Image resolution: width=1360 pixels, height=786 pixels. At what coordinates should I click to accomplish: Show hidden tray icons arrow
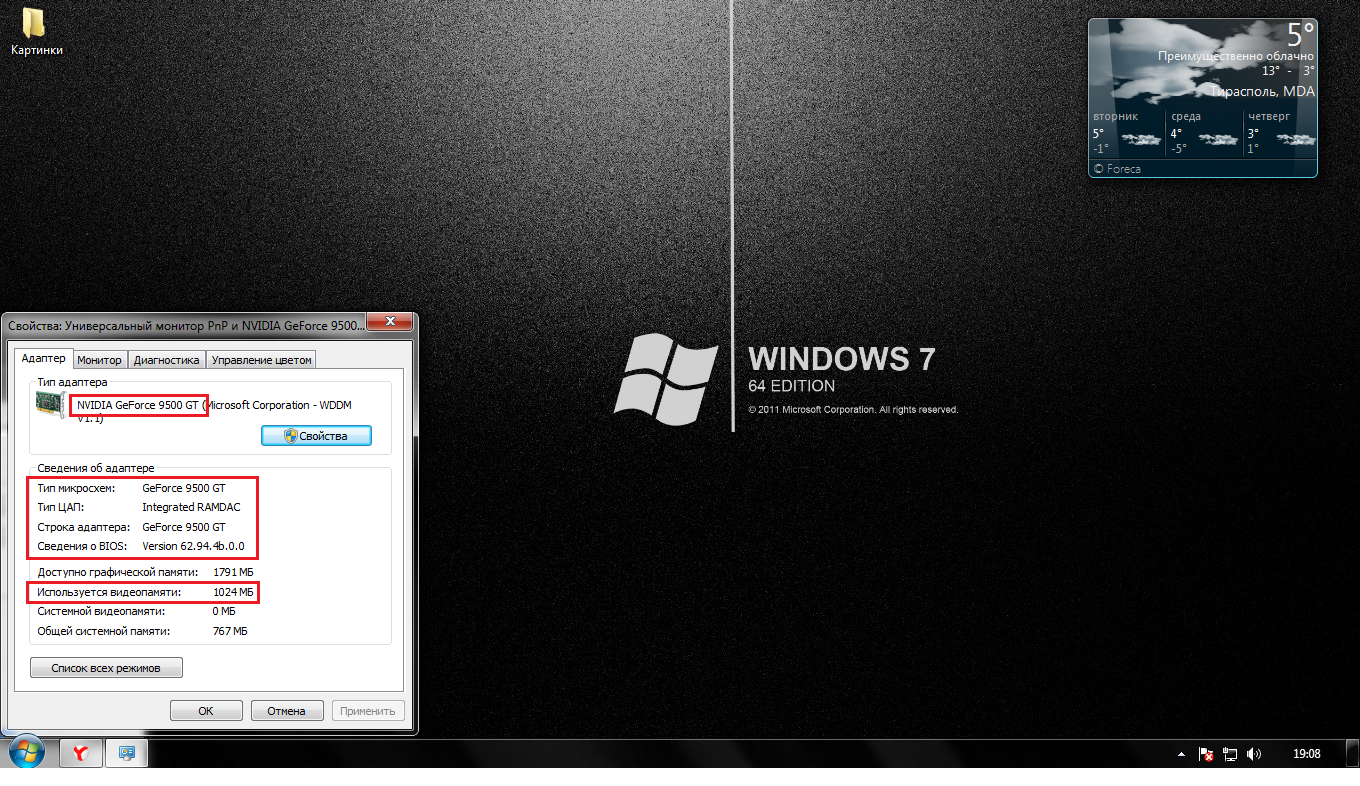[x=1181, y=754]
